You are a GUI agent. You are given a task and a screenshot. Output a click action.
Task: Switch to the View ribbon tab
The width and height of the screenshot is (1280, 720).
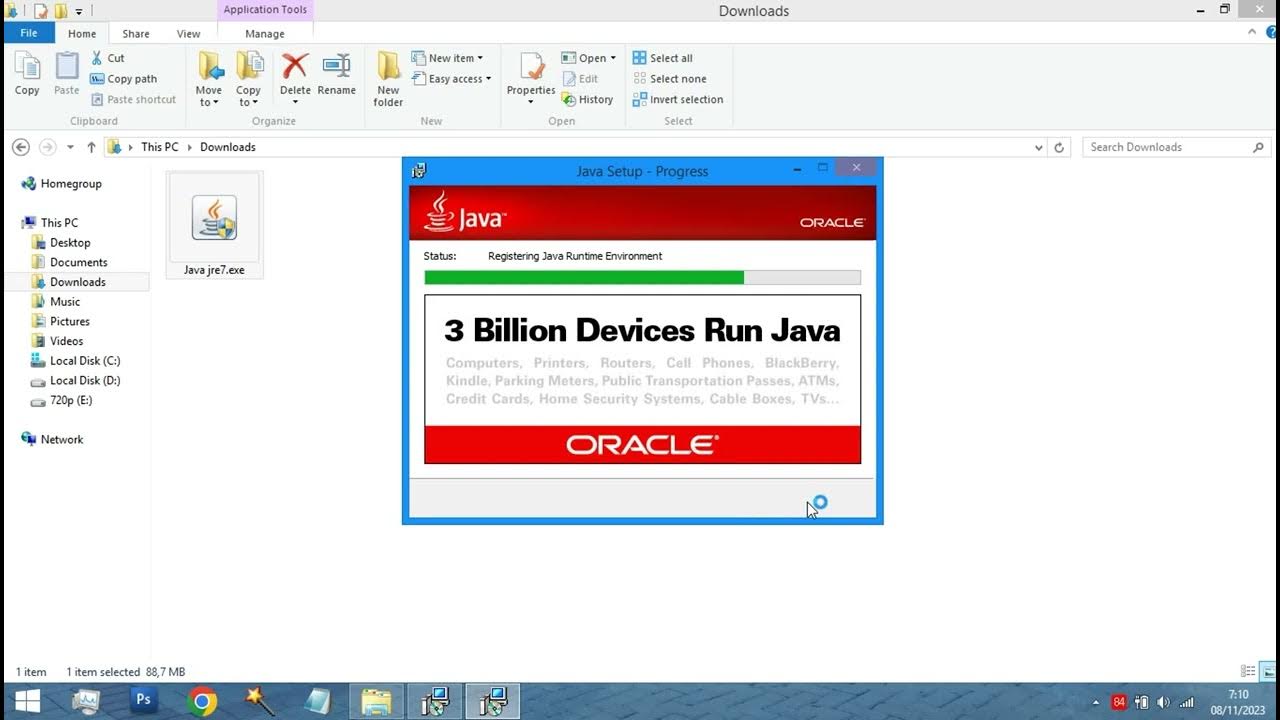pos(189,33)
